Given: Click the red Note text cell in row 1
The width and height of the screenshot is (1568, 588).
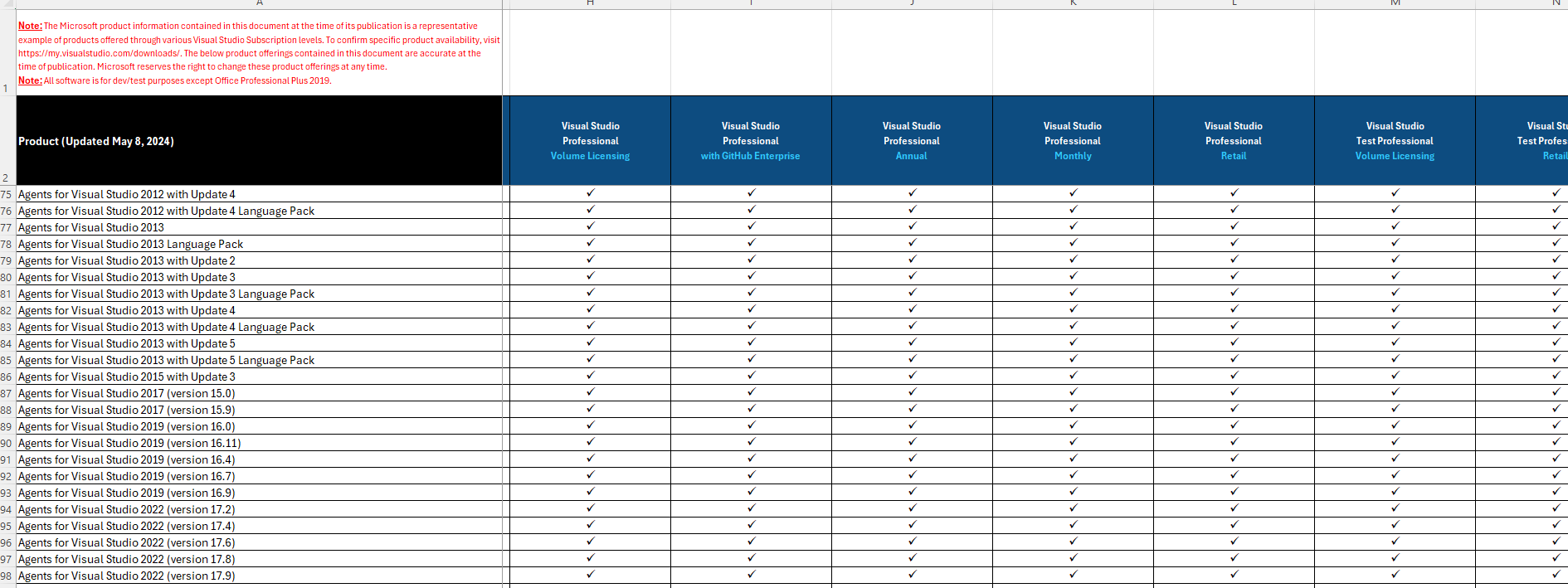Looking at the screenshot, I should [259, 53].
